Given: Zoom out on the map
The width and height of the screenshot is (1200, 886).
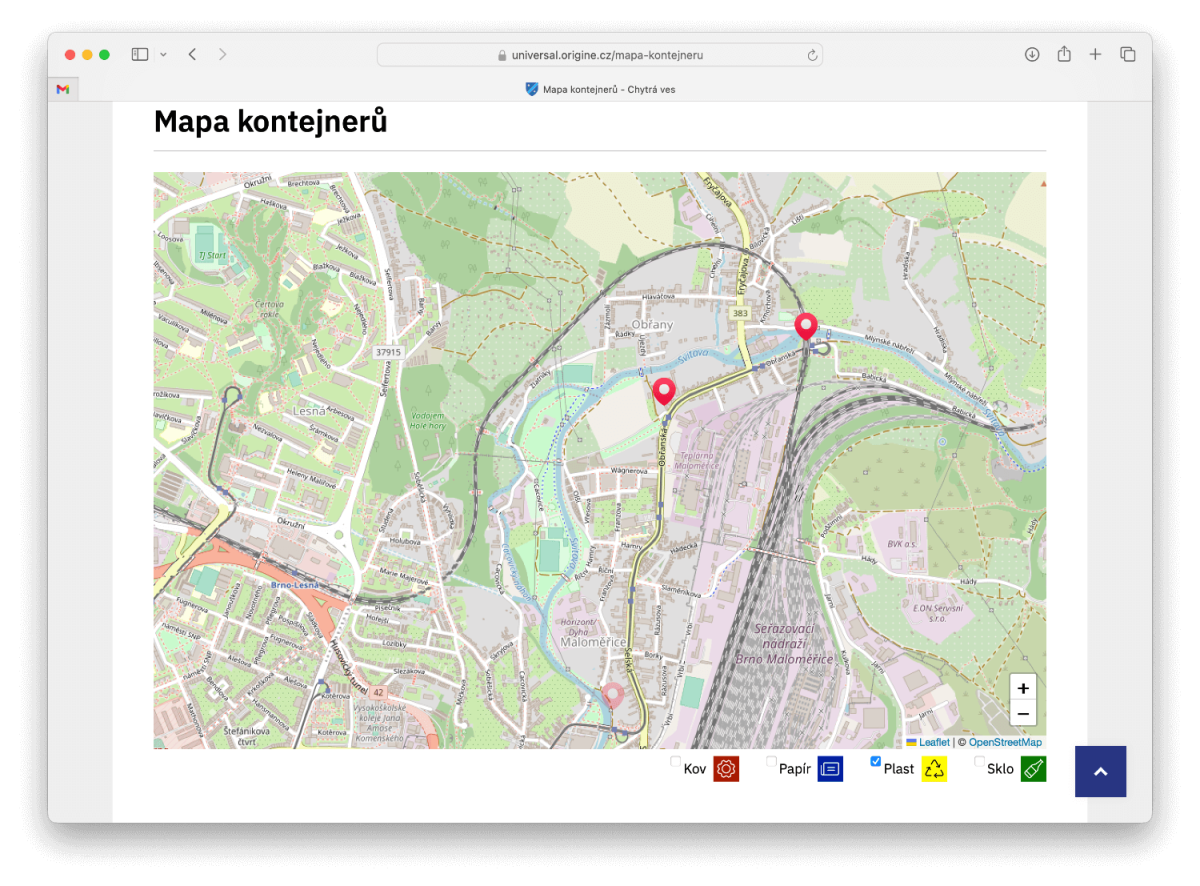Looking at the screenshot, I should coord(1023,713).
